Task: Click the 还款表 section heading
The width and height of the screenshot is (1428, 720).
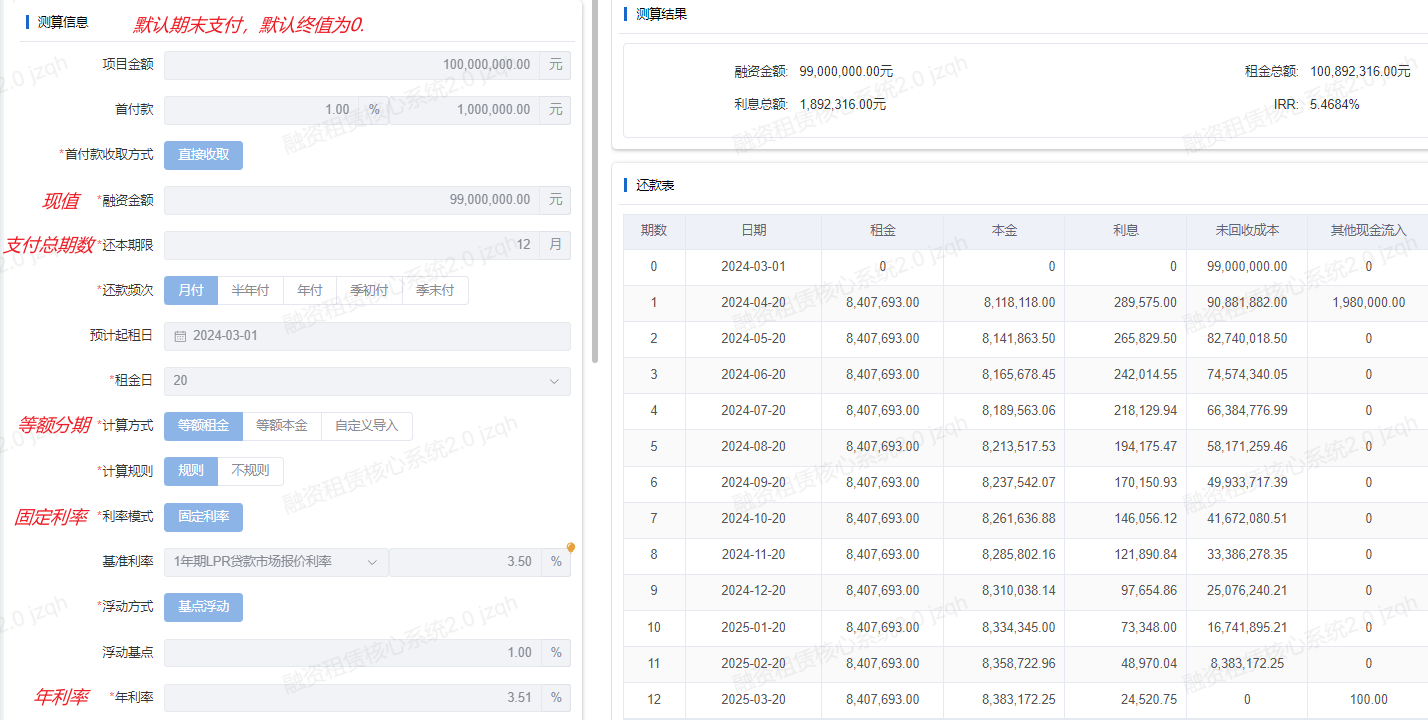Action: pyautogui.click(x=654, y=185)
